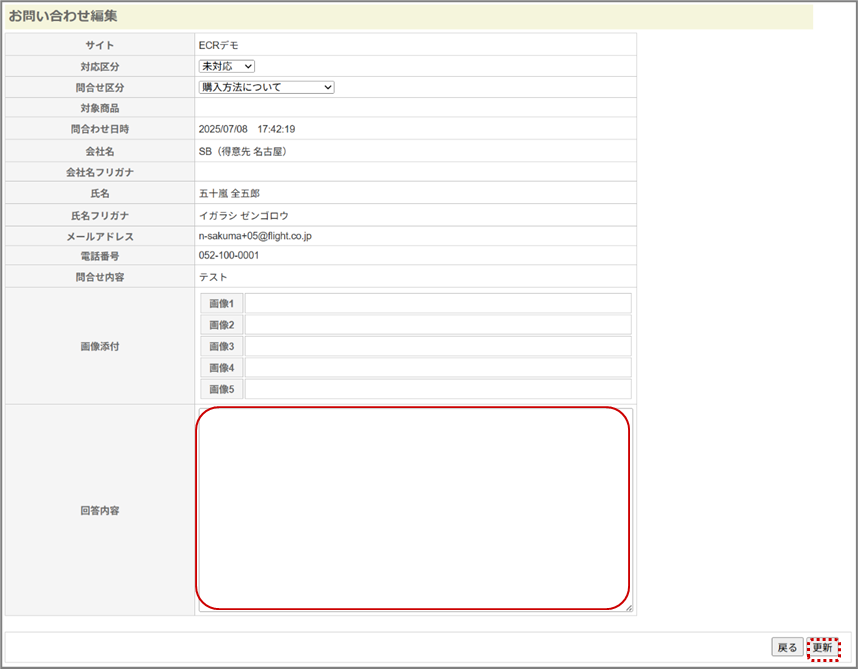The image size is (858, 669).
Task: Focus the 画像2 file input field
Action: point(437,325)
